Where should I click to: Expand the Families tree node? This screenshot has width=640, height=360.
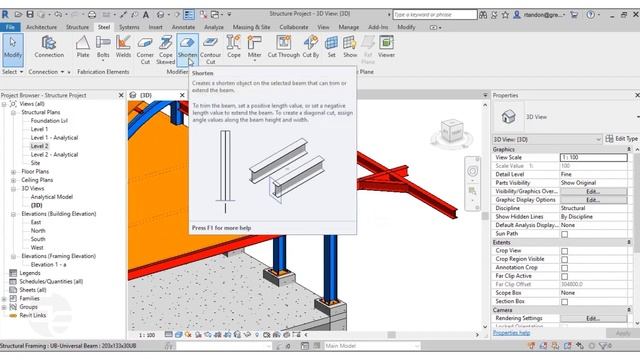(x=4, y=298)
